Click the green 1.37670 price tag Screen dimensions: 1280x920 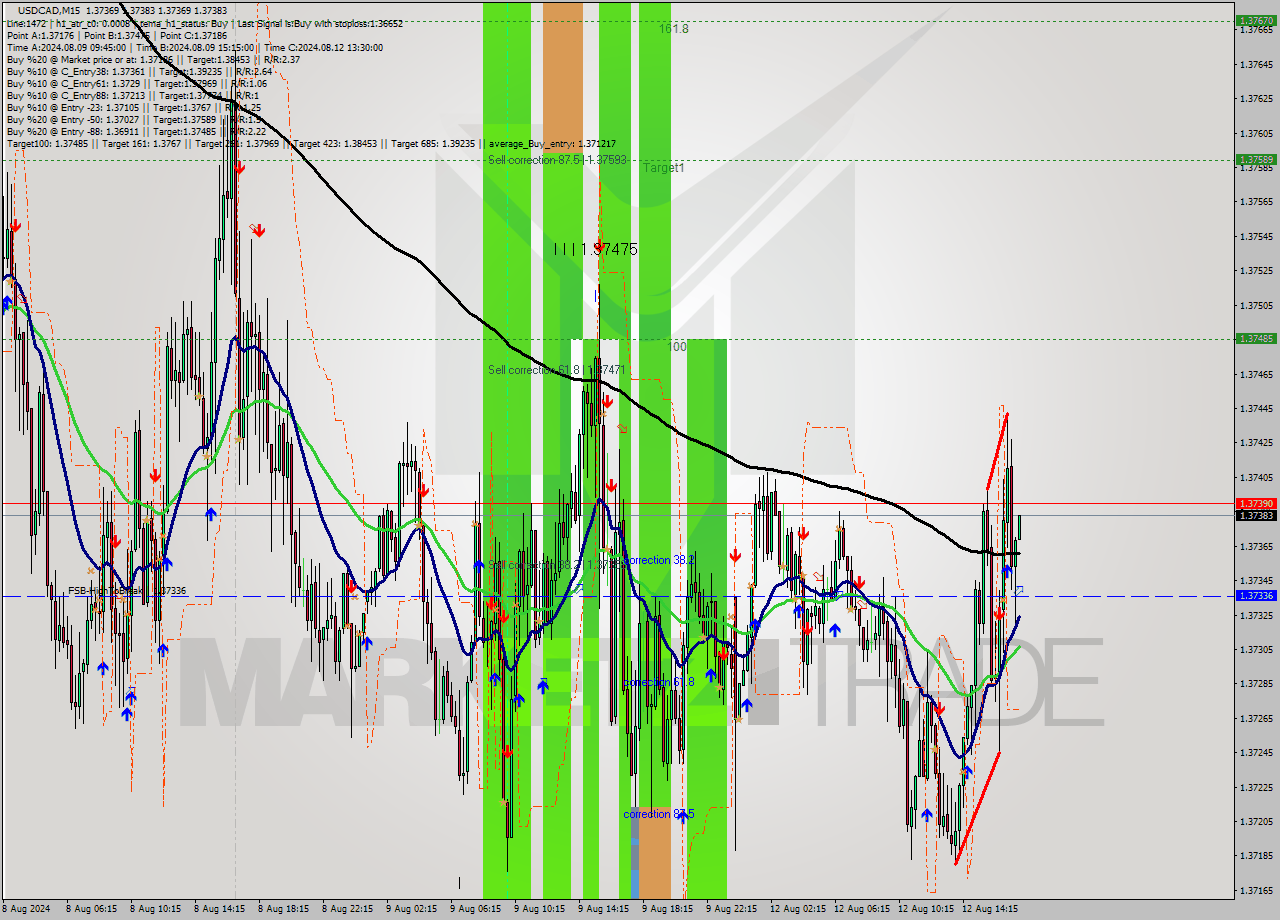(x=1256, y=20)
